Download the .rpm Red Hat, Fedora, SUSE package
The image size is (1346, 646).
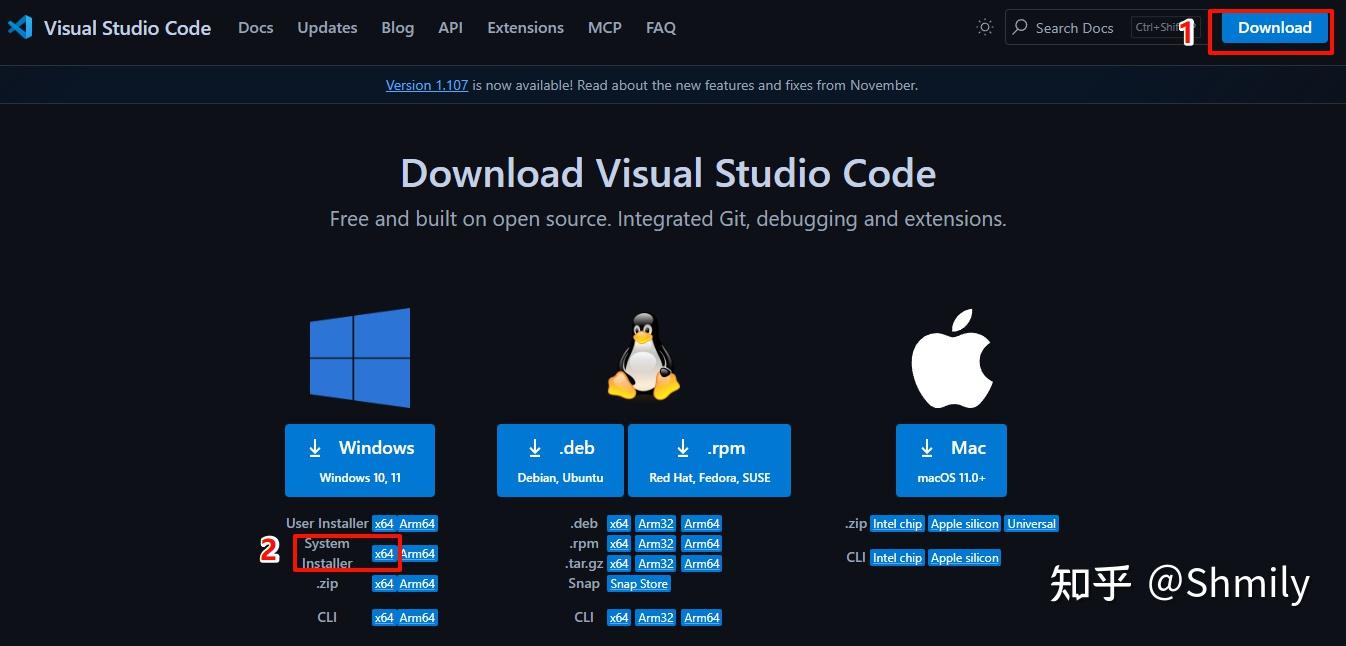(x=709, y=460)
